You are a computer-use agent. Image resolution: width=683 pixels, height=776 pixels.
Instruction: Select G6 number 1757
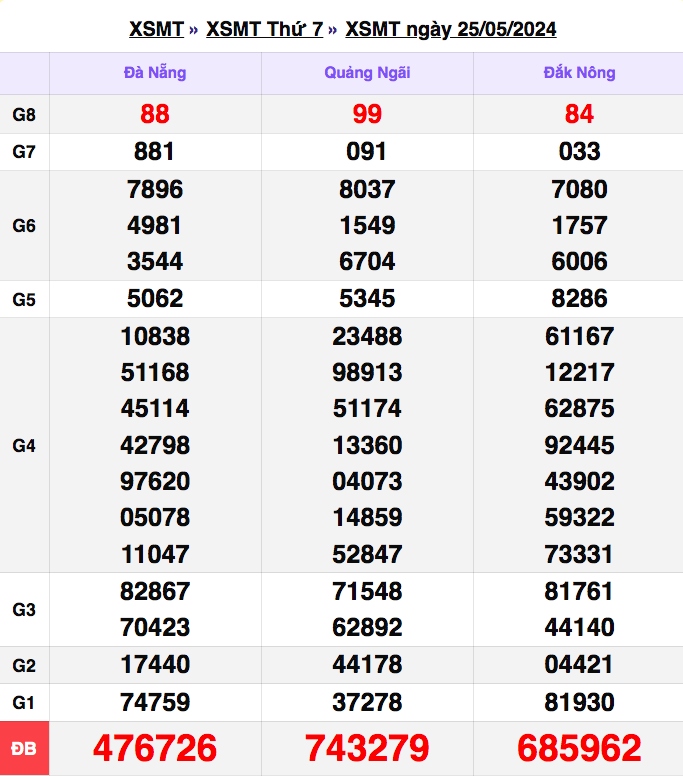580,226
